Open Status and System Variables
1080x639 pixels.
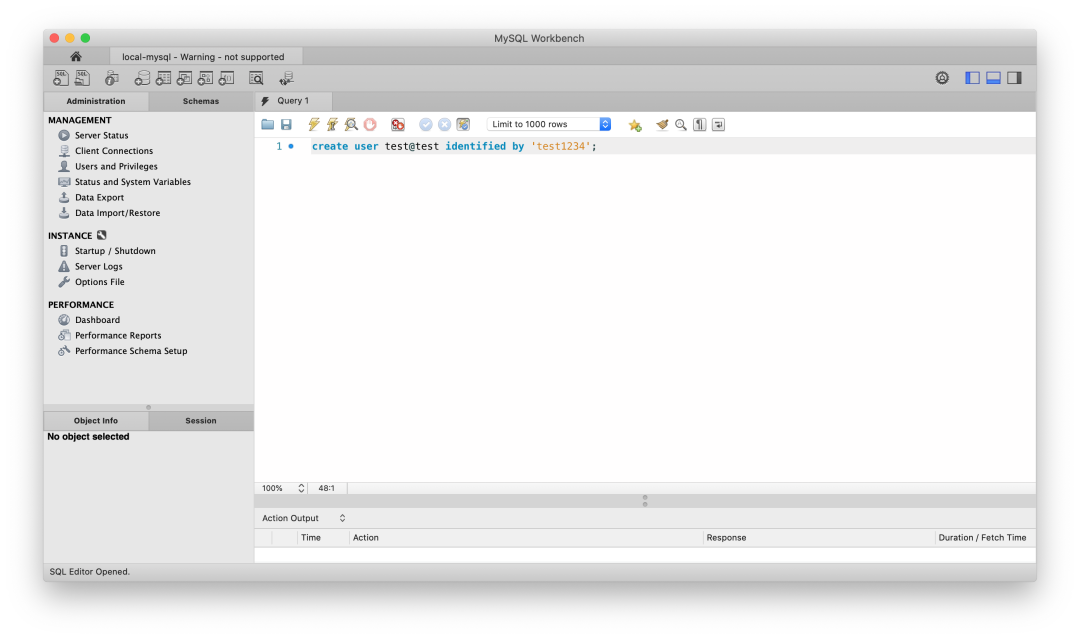tap(132, 182)
